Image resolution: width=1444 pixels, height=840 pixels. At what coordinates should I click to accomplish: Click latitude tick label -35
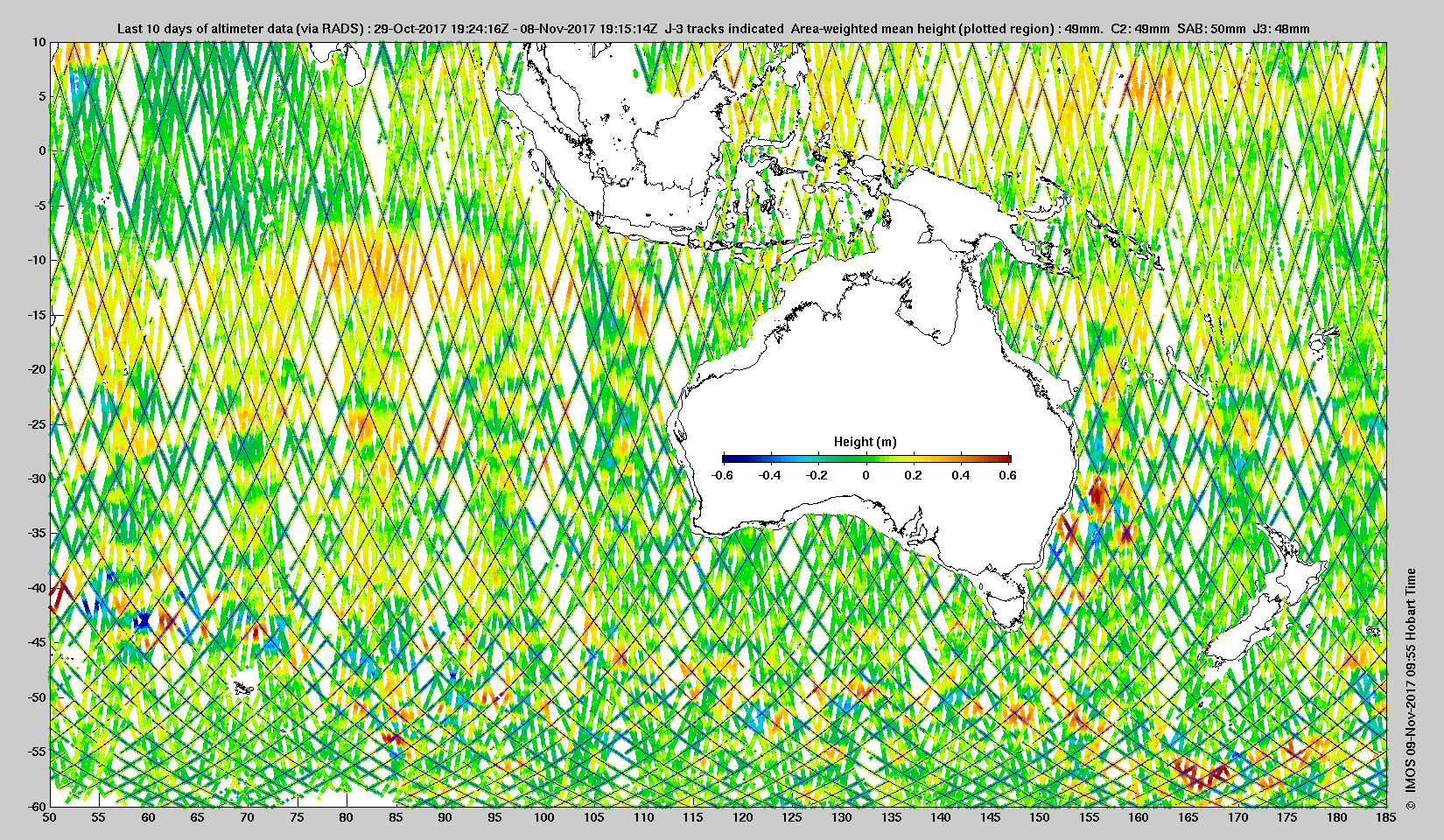pos(38,533)
